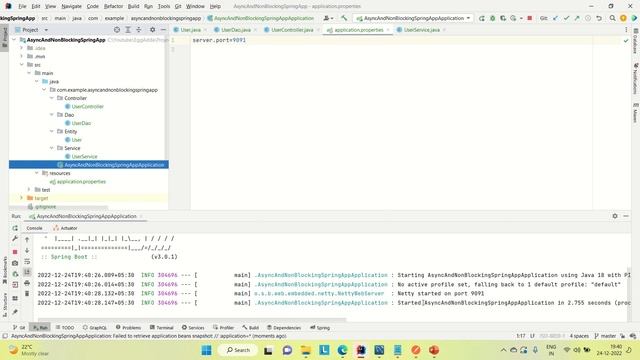Open the Navigate menu
640x360 pixels.
click(x=71, y=6)
